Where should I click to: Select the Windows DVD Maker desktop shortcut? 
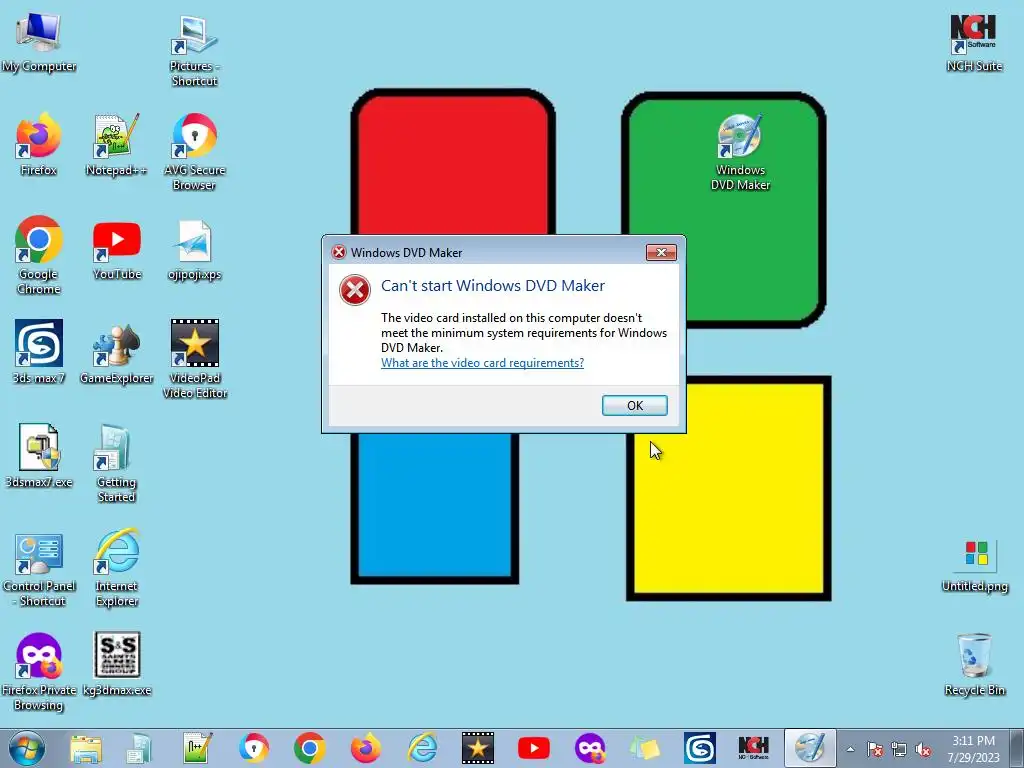740,153
